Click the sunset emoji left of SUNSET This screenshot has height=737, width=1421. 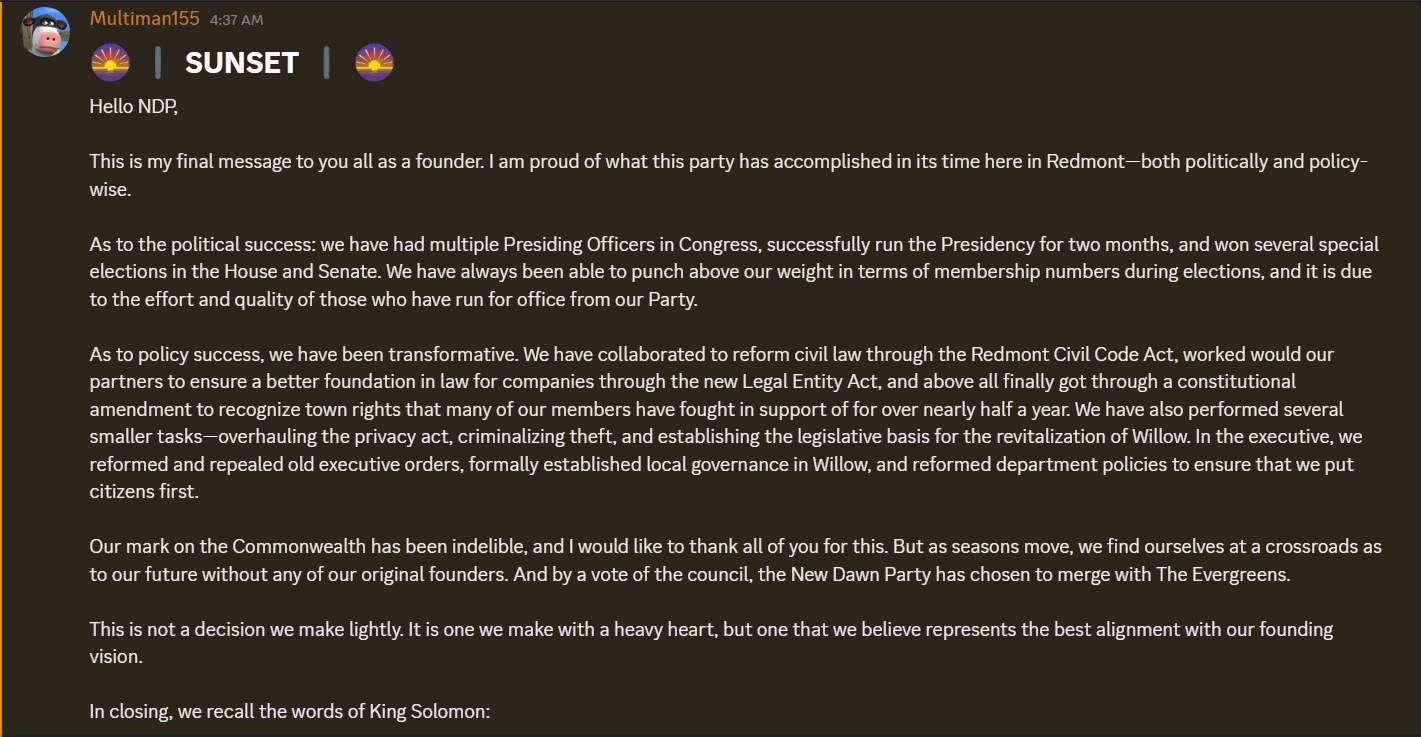click(110, 63)
